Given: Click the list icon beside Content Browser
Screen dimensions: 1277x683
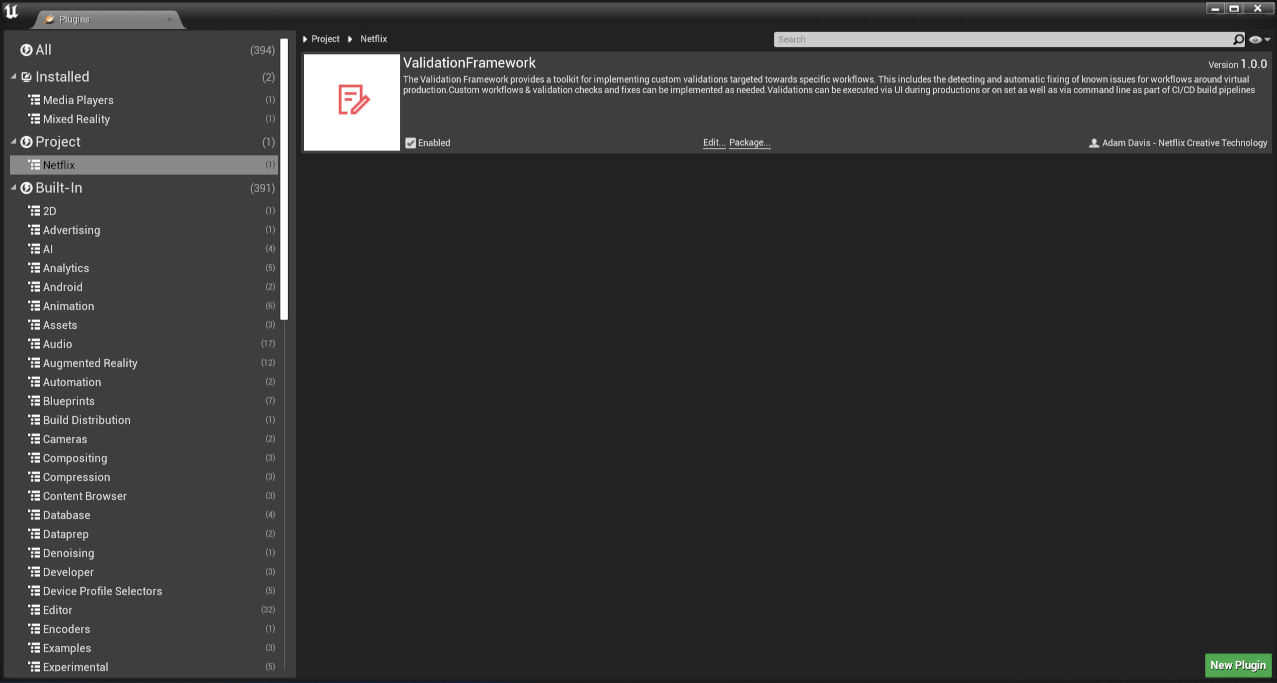Looking at the screenshot, I should pos(34,496).
